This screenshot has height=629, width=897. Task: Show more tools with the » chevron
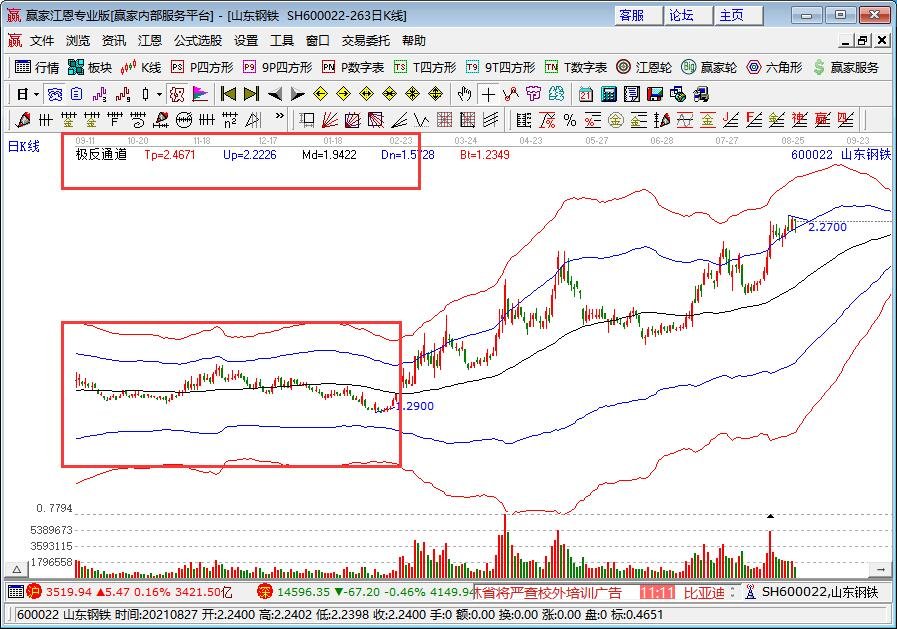(x=279, y=116)
